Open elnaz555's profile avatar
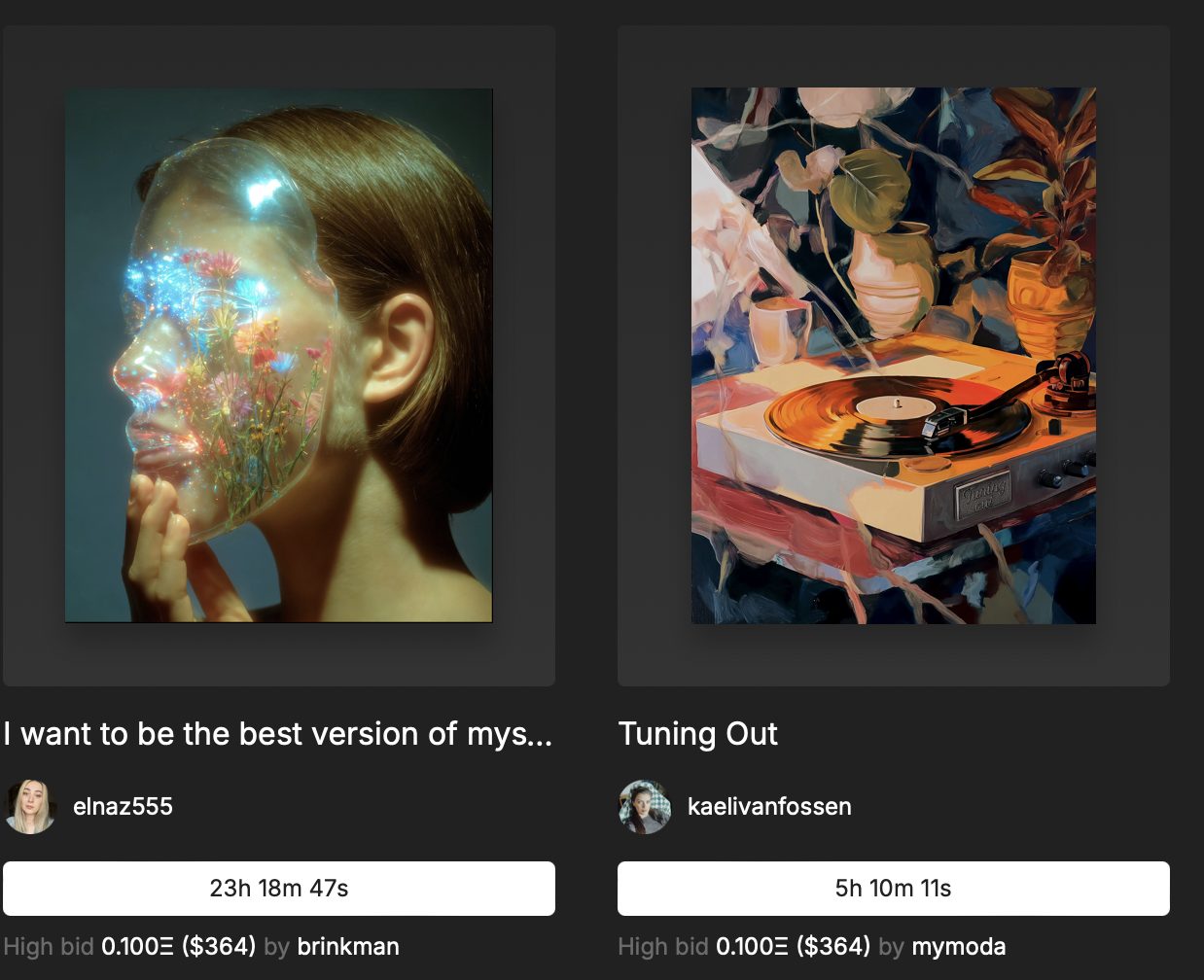 click(x=30, y=806)
